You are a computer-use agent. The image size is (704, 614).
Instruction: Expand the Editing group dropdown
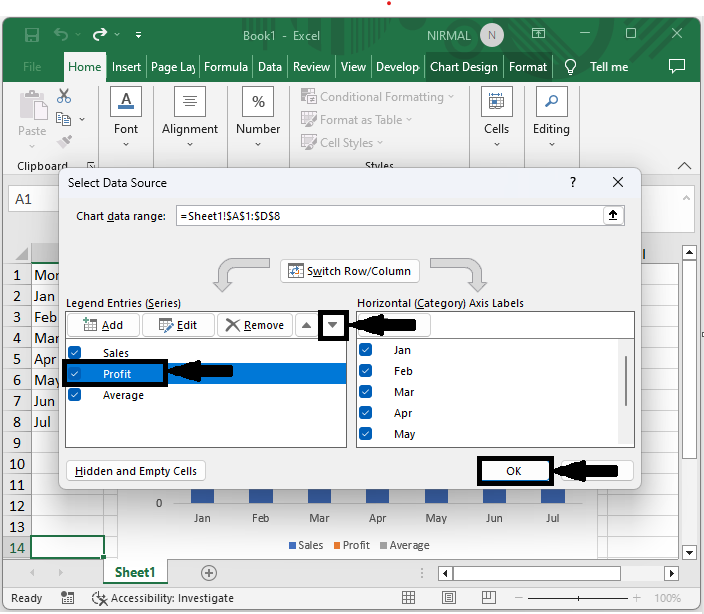click(551, 145)
